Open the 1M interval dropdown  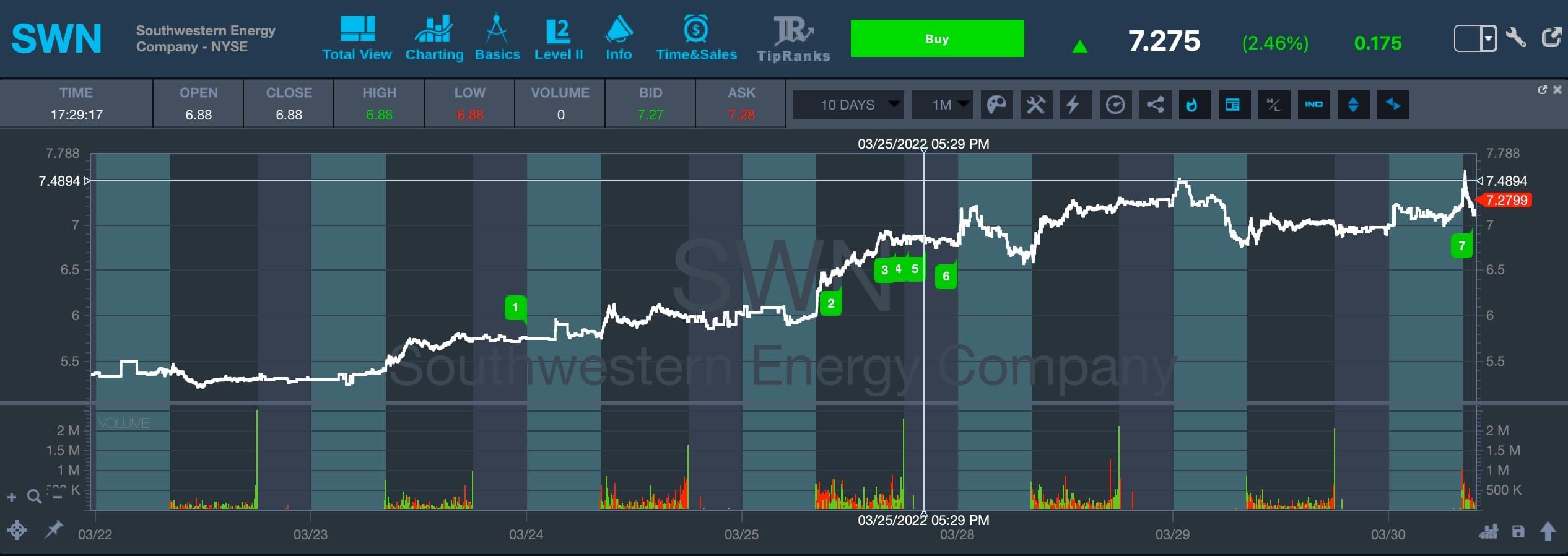click(943, 105)
